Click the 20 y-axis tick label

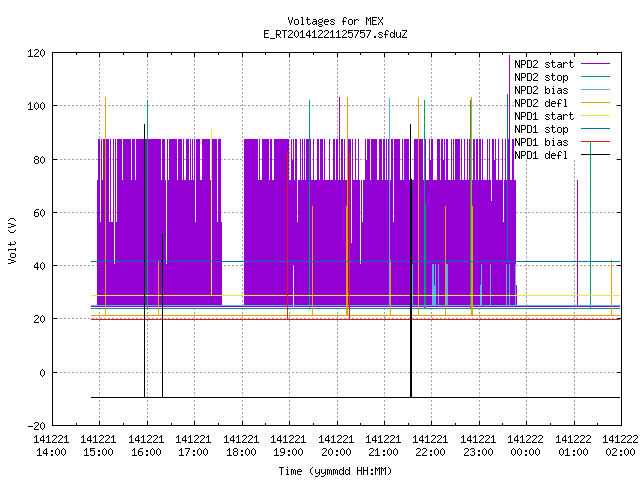(40, 319)
